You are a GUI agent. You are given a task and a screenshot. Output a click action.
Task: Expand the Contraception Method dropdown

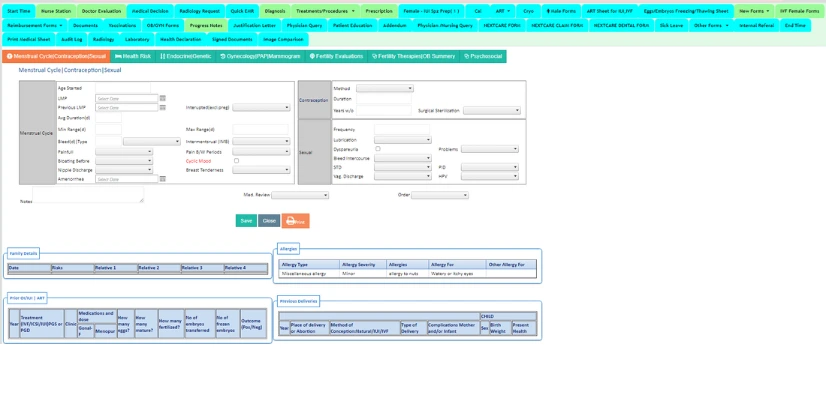[384, 89]
